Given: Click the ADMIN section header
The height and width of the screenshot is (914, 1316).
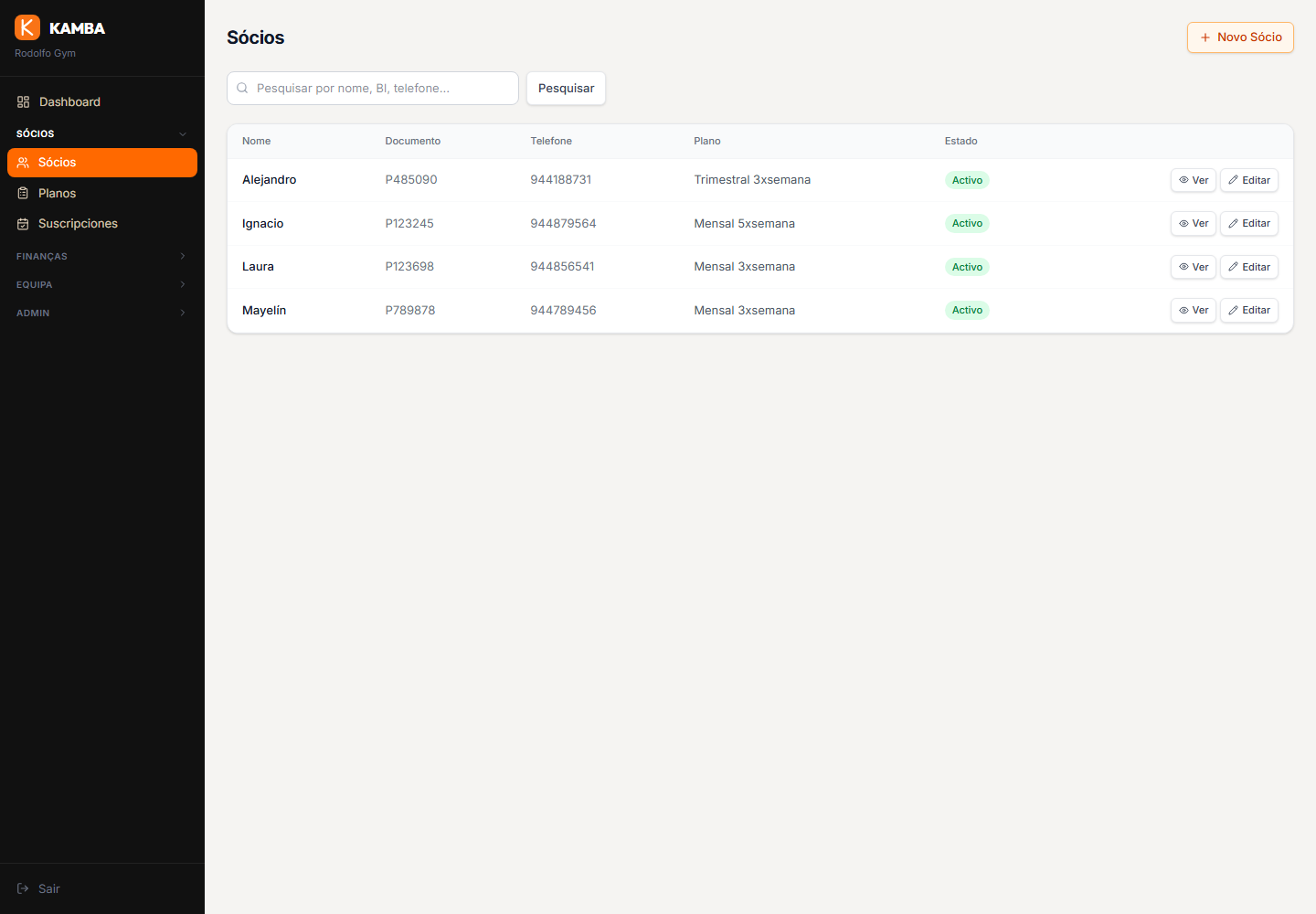Looking at the screenshot, I should (x=102, y=313).
